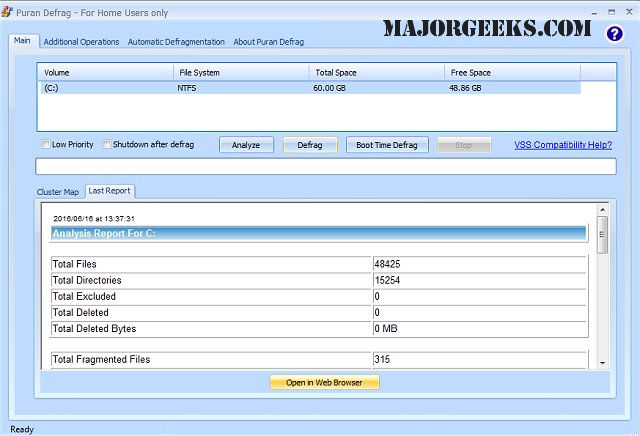Image resolution: width=640 pixels, height=436 pixels.
Task: Click the Free Space column header
Action: (512, 73)
